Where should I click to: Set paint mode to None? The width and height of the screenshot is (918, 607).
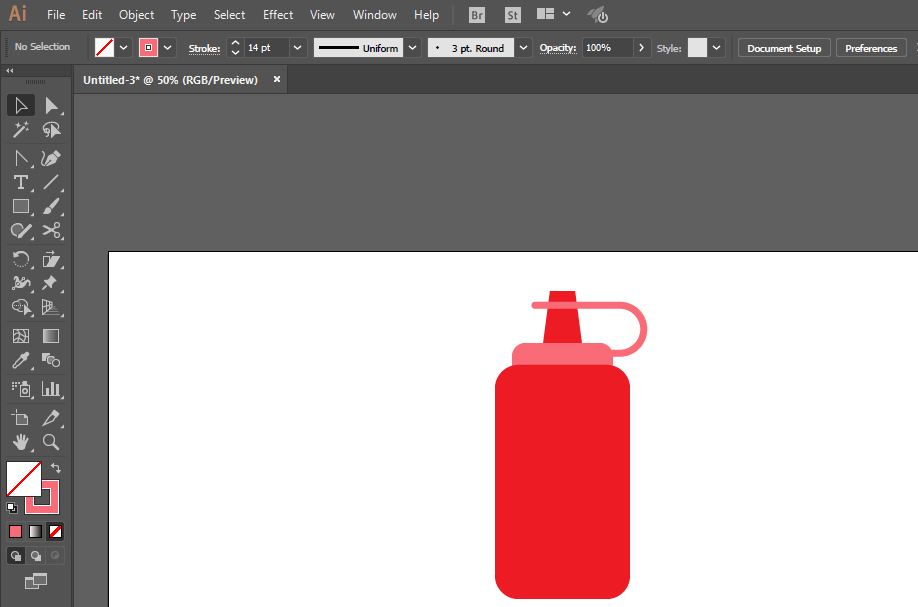tap(56, 531)
